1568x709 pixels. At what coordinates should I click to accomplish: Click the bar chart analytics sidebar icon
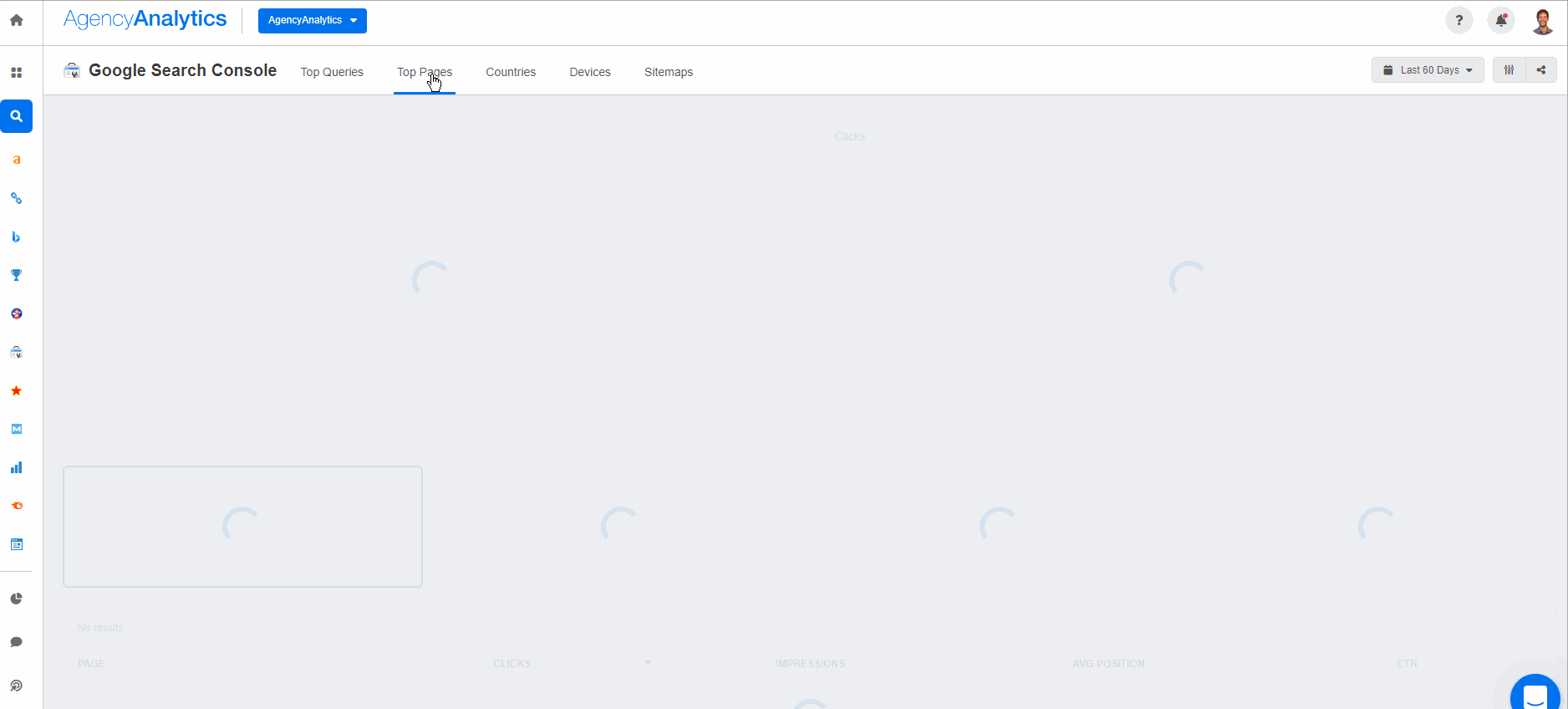16,467
